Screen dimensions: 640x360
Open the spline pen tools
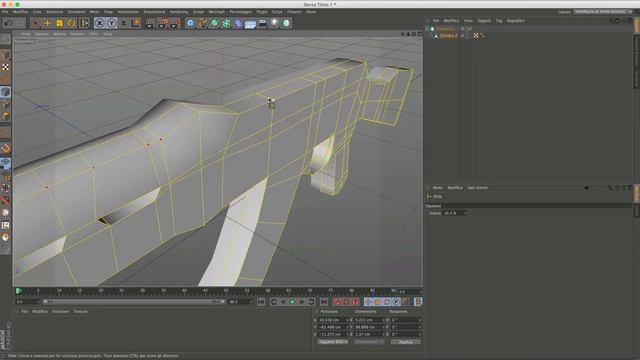pyautogui.click(x=202, y=23)
